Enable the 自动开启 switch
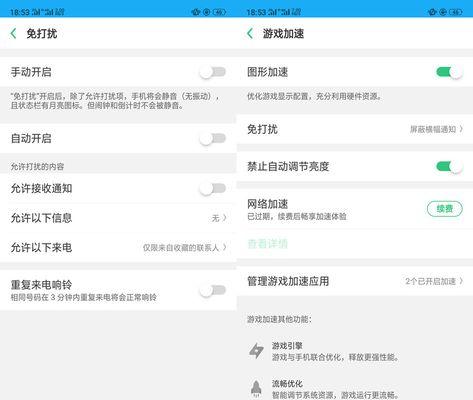Screen dimensions: 473x400 [x=213, y=138]
